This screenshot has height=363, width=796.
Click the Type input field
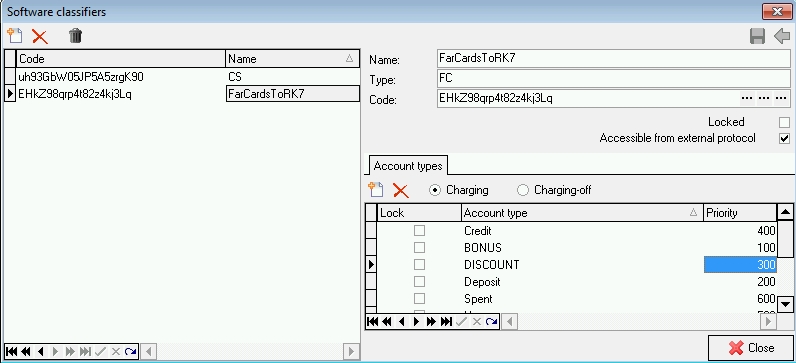(x=613, y=79)
